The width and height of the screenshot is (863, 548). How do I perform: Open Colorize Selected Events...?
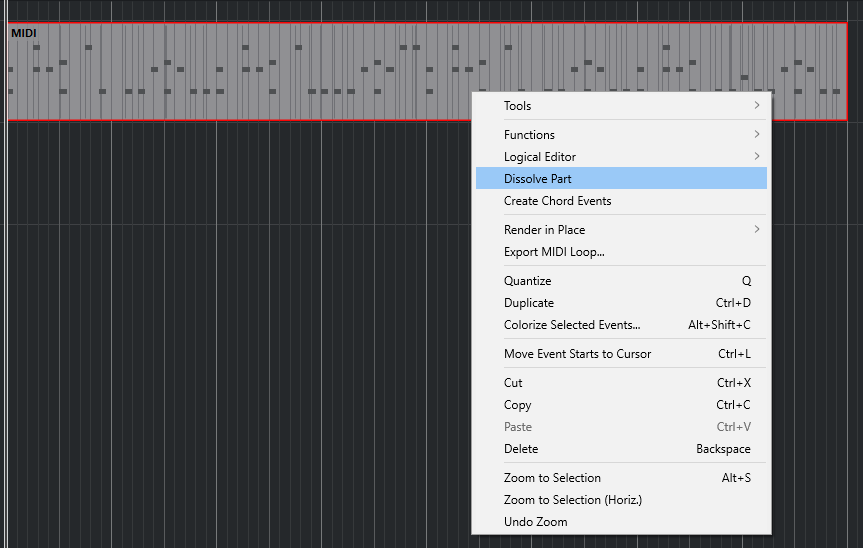tap(572, 325)
